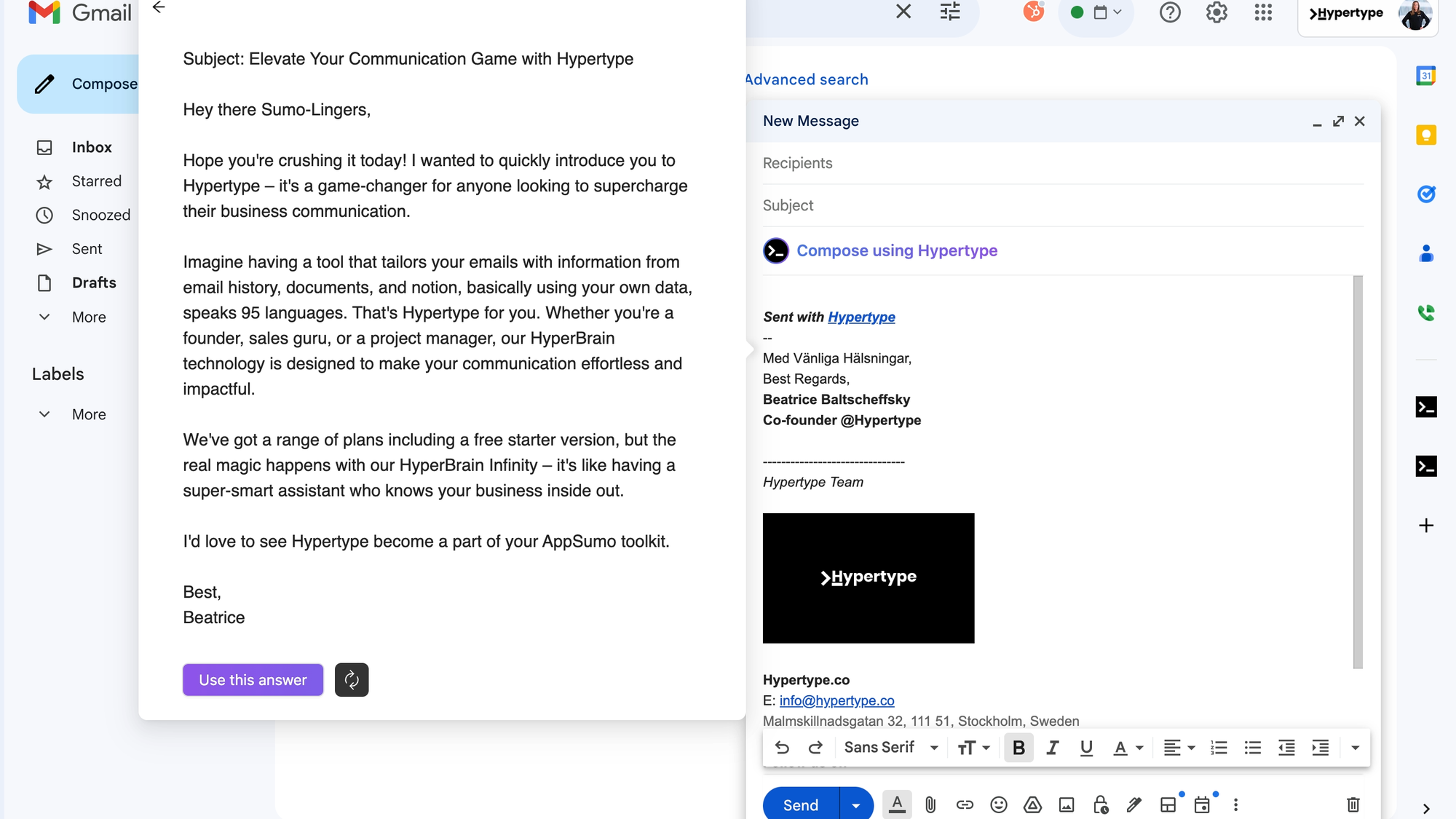Toggle numbered list formatting icon
Screen dimensions: 1456x819
tap(1217, 747)
